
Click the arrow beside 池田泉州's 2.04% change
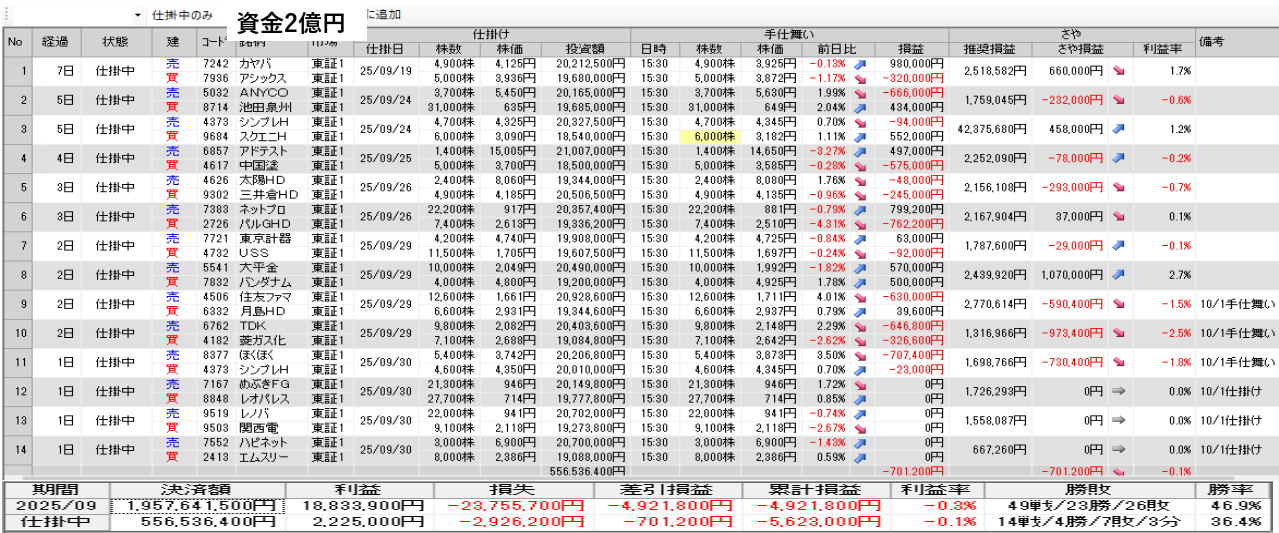pyautogui.click(x=858, y=107)
